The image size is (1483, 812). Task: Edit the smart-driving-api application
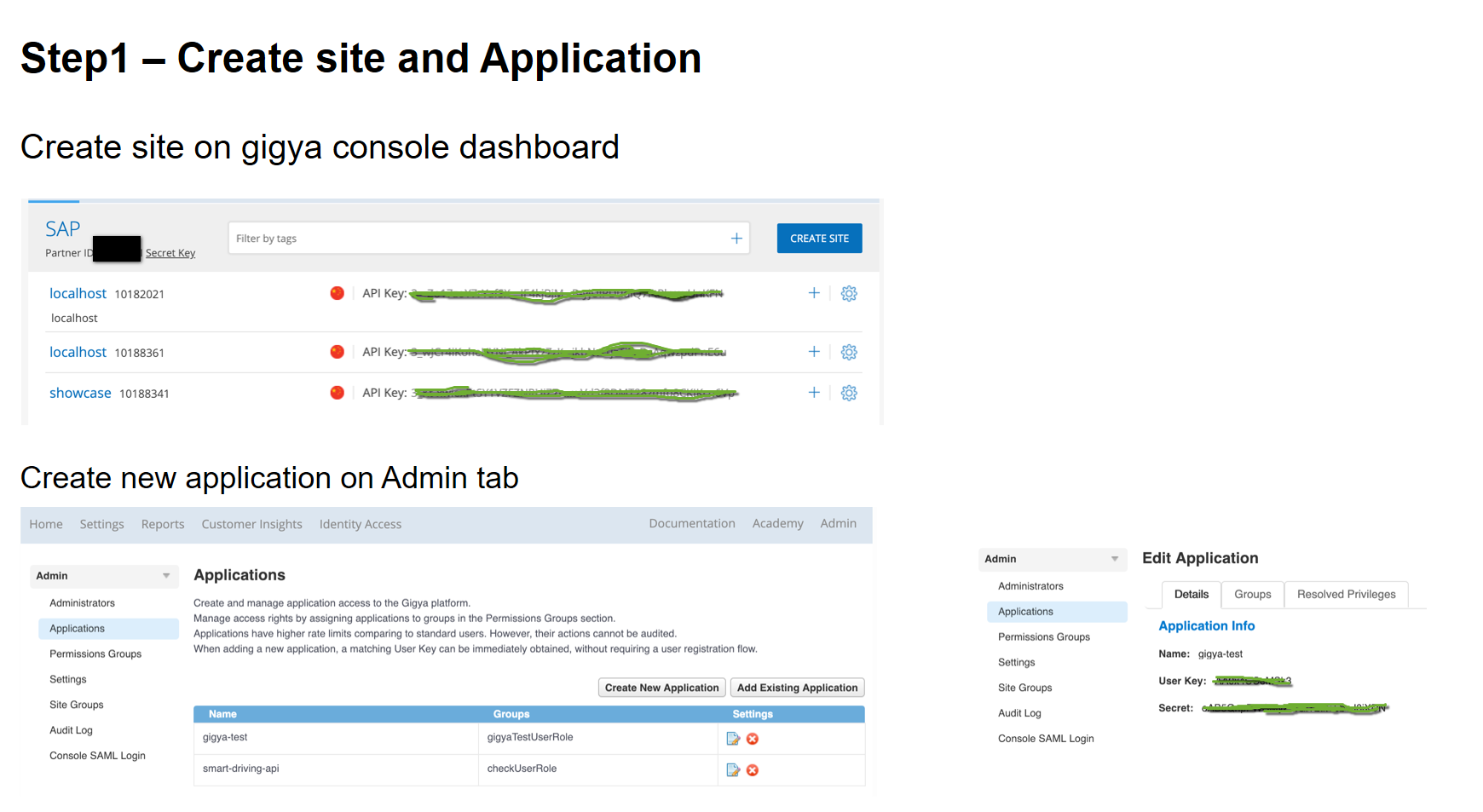[x=733, y=770]
